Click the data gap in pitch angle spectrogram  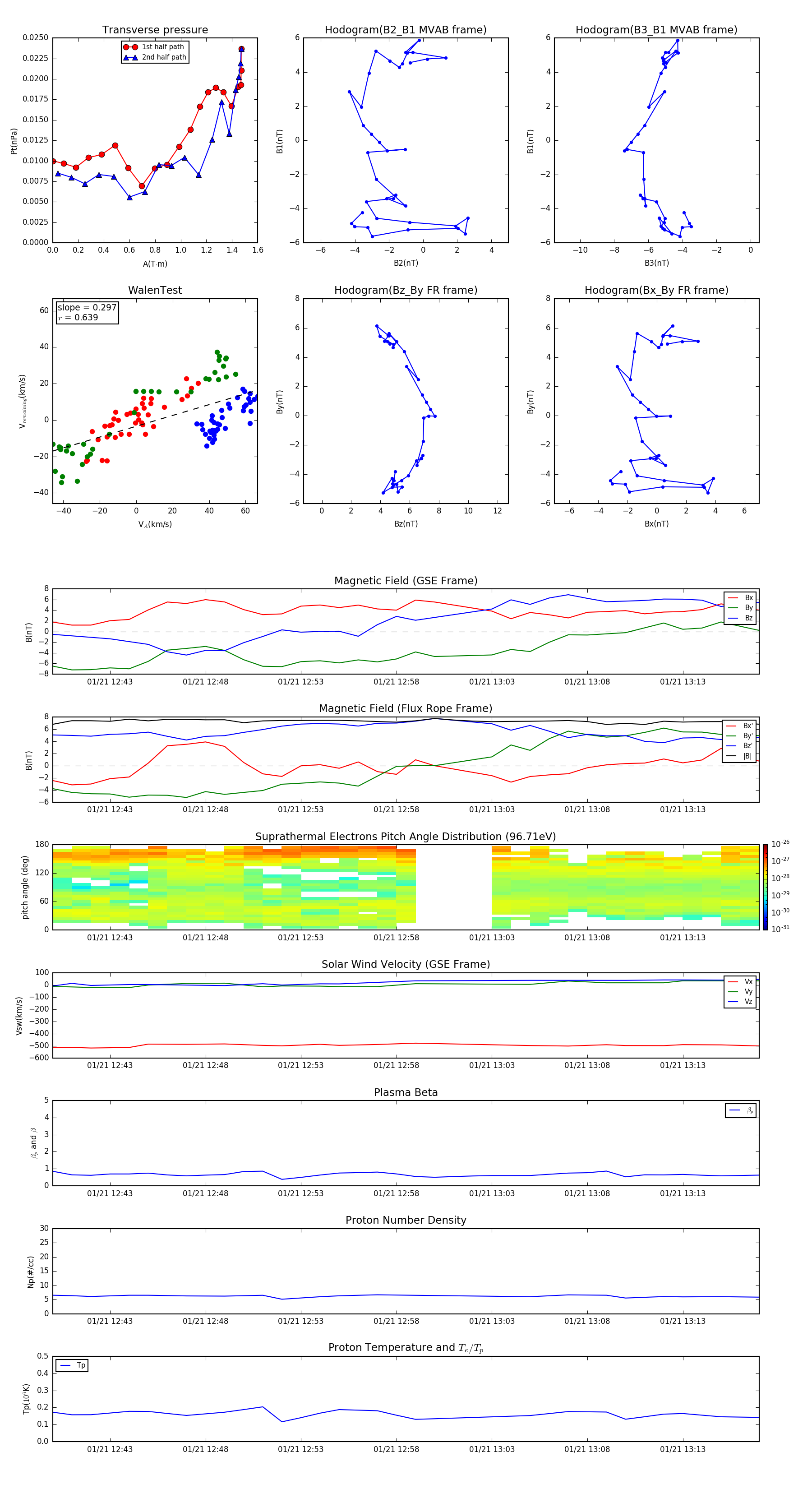[454, 887]
